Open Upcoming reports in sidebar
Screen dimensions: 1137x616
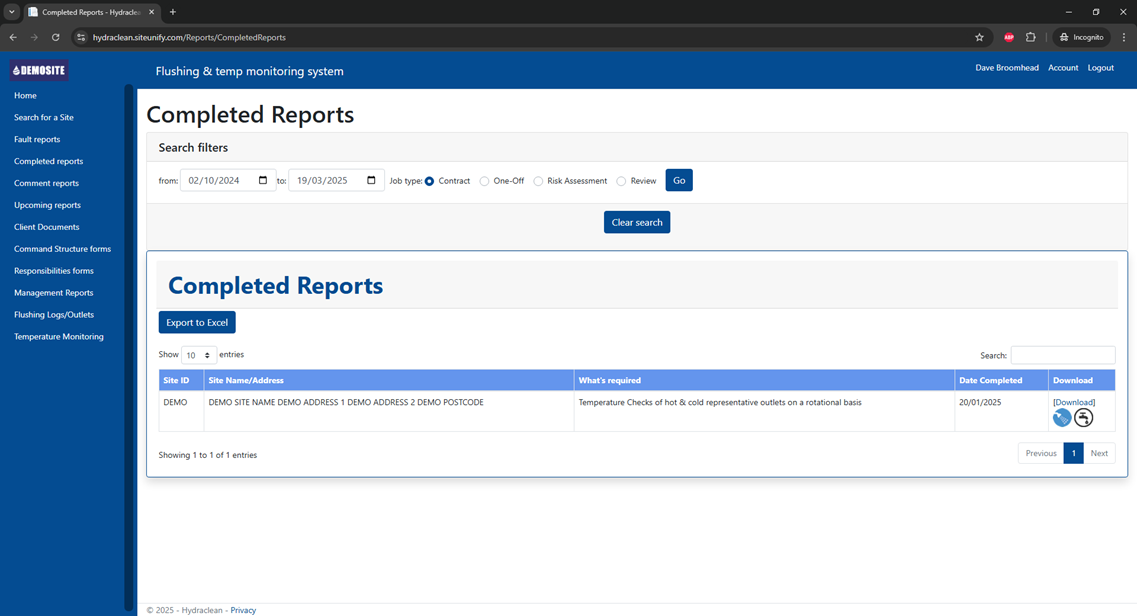47,205
